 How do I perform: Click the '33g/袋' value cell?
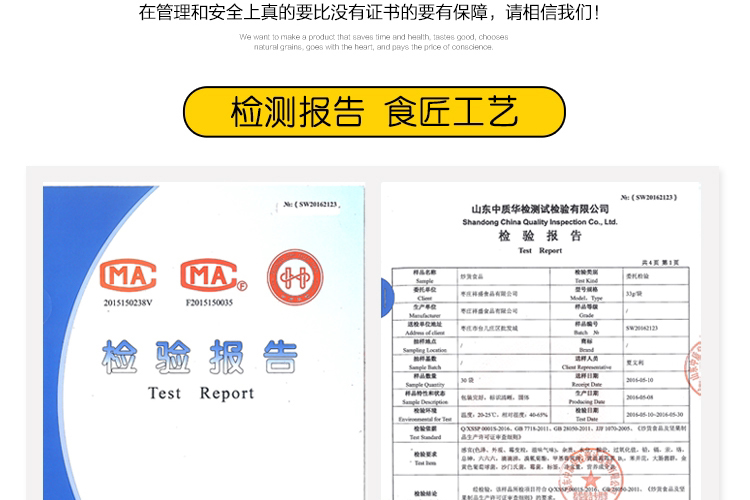pos(634,294)
